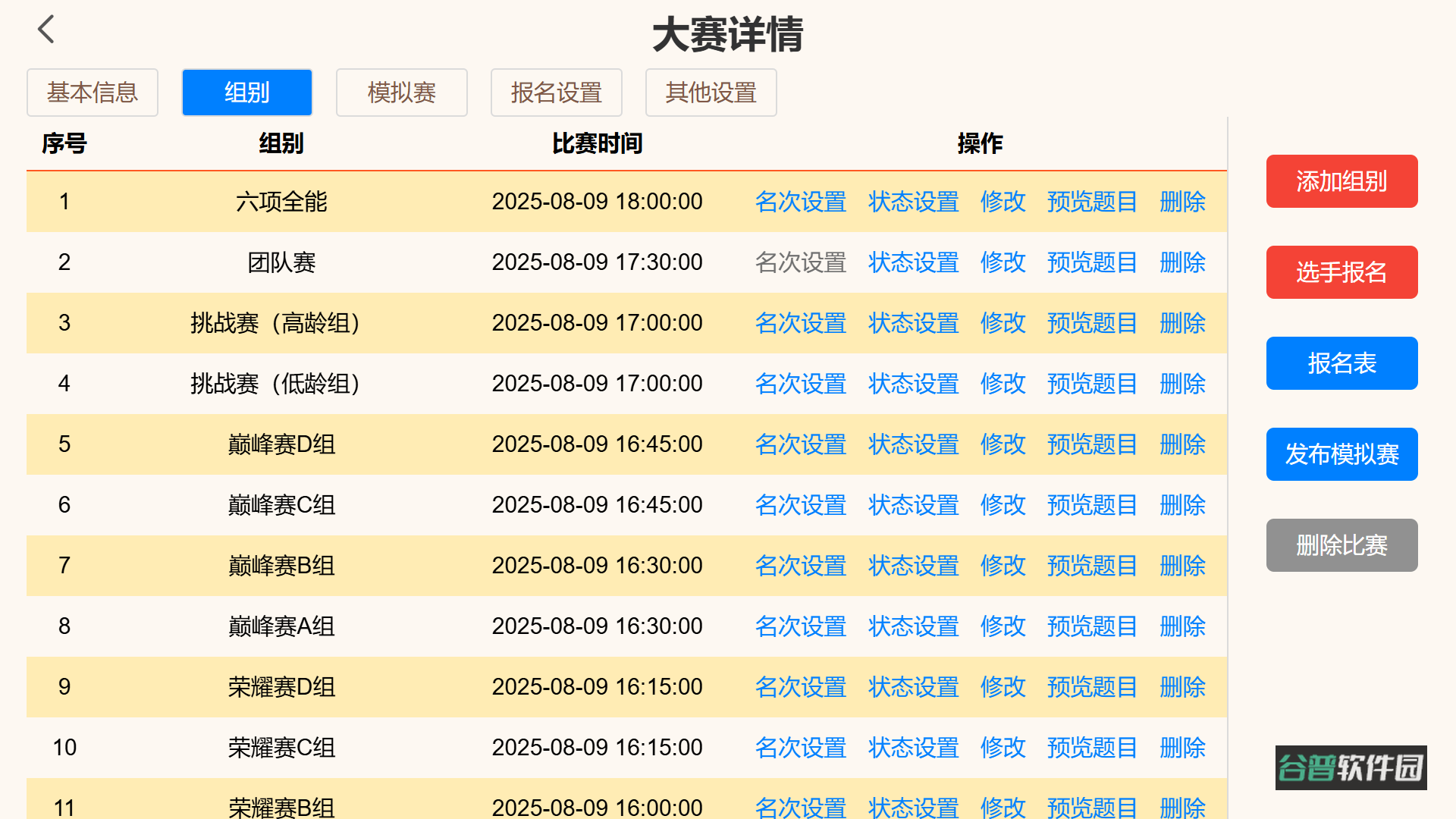The height and width of the screenshot is (819, 1456).
Task: Open 状态设置 for 巅峰赛B组
Action: pos(913,566)
